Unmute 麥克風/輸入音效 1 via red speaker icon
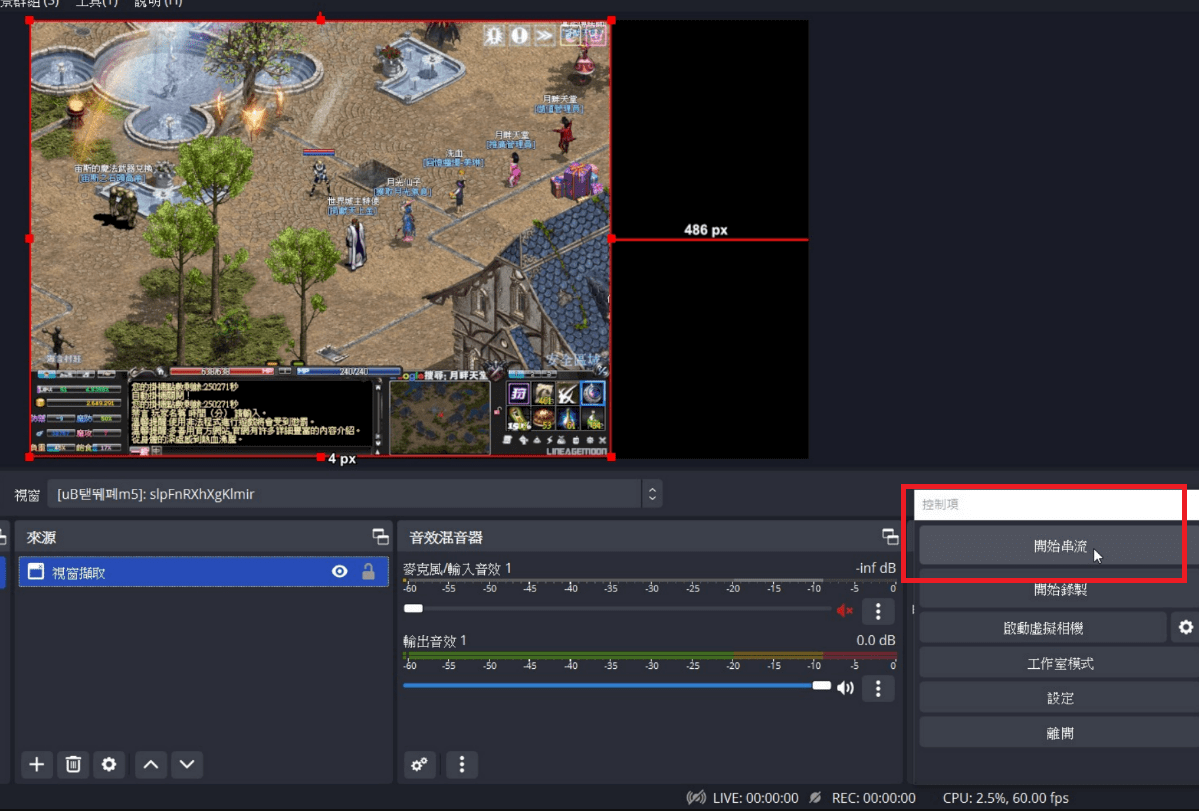The image size is (1199, 811). pos(845,610)
